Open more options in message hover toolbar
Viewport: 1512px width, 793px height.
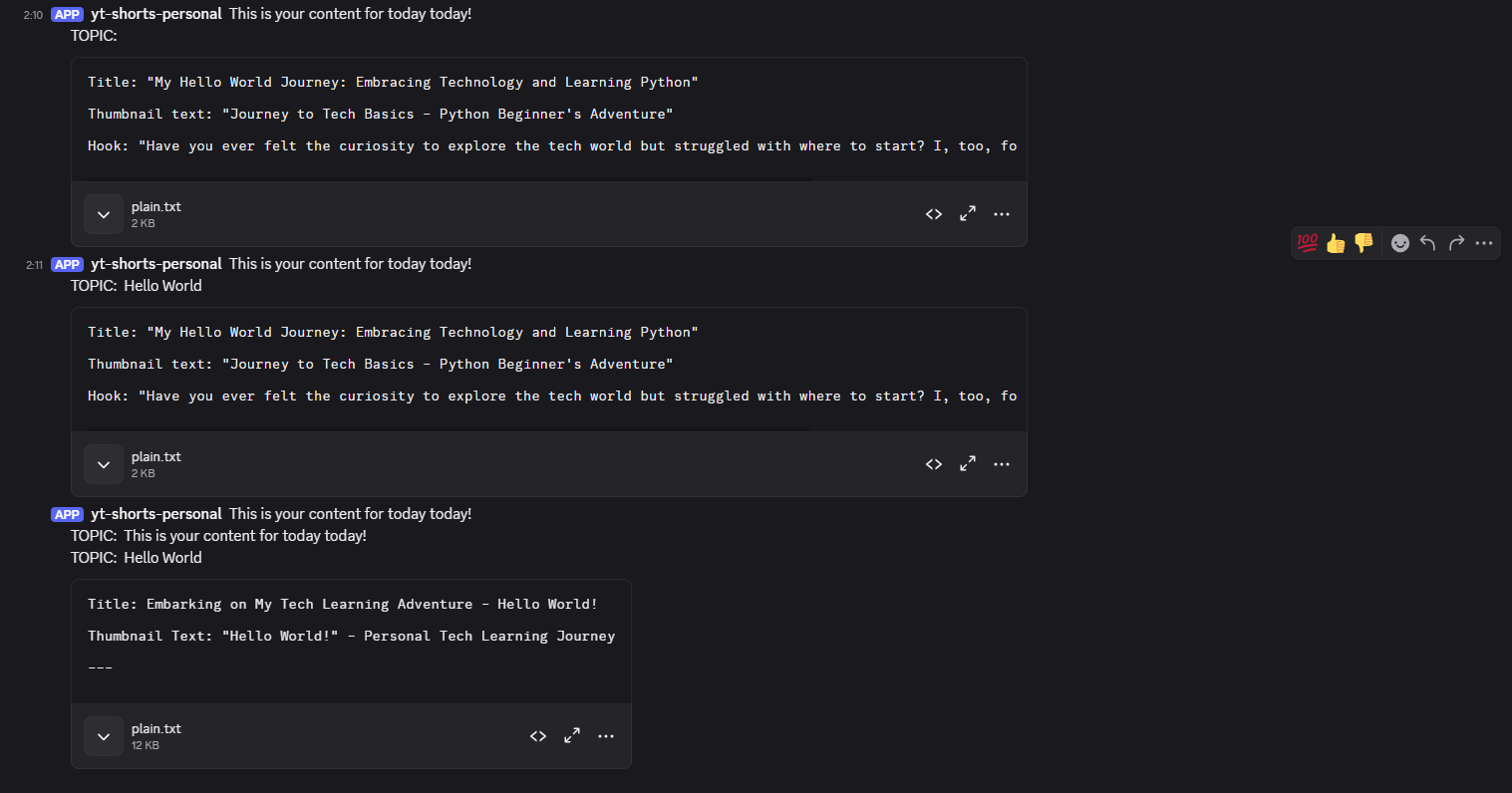pyautogui.click(x=1484, y=243)
